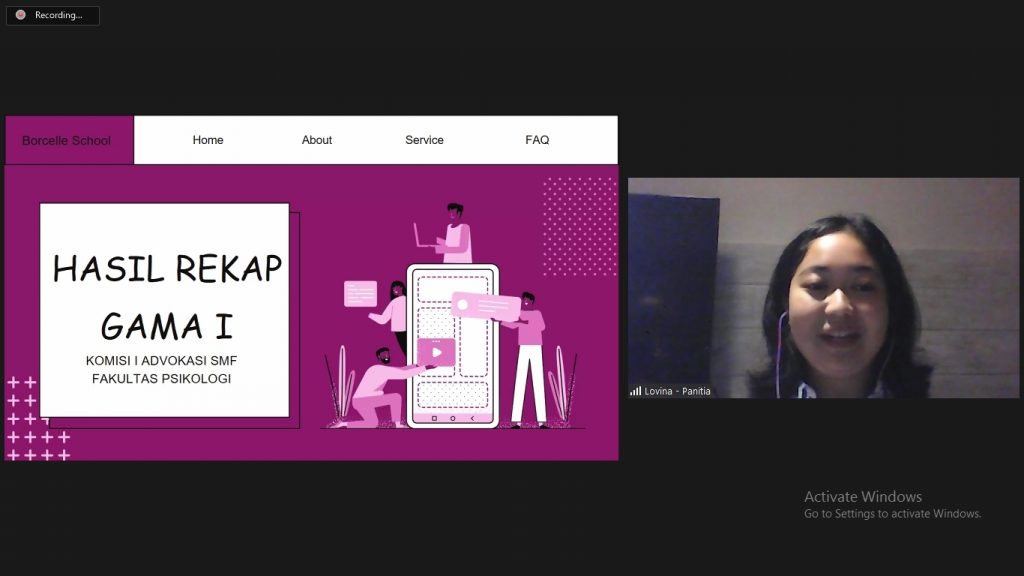Image resolution: width=1024 pixels, height=576 pixels.
Task: Click the Lovina - Panitia name label
Action: pyautogui.click(x=677, y=391)
